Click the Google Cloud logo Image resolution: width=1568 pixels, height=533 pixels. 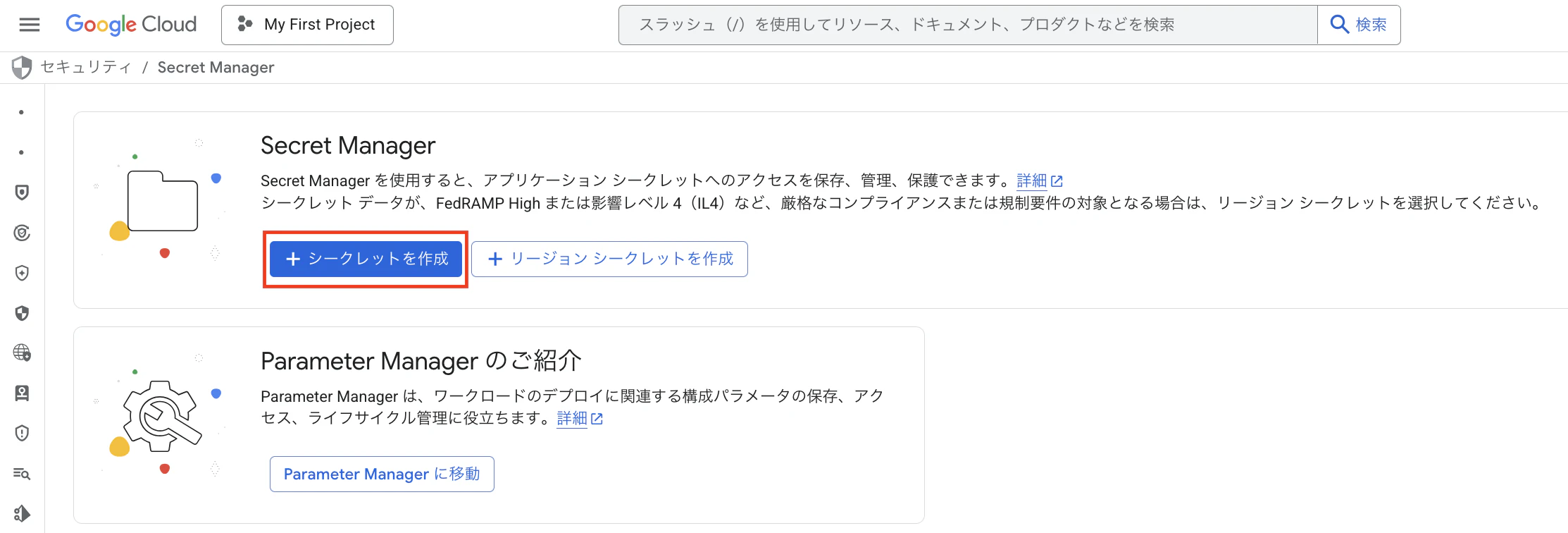(x=130, y=24)
